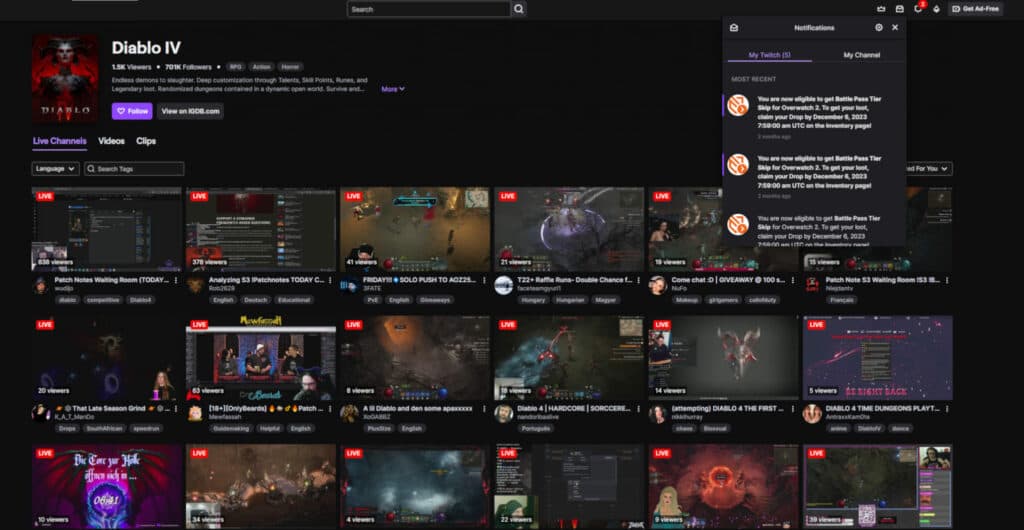Click Rob2628 channel avatar
The height and width of the screenshot is (530, 1024).
[x=195, y=285]
